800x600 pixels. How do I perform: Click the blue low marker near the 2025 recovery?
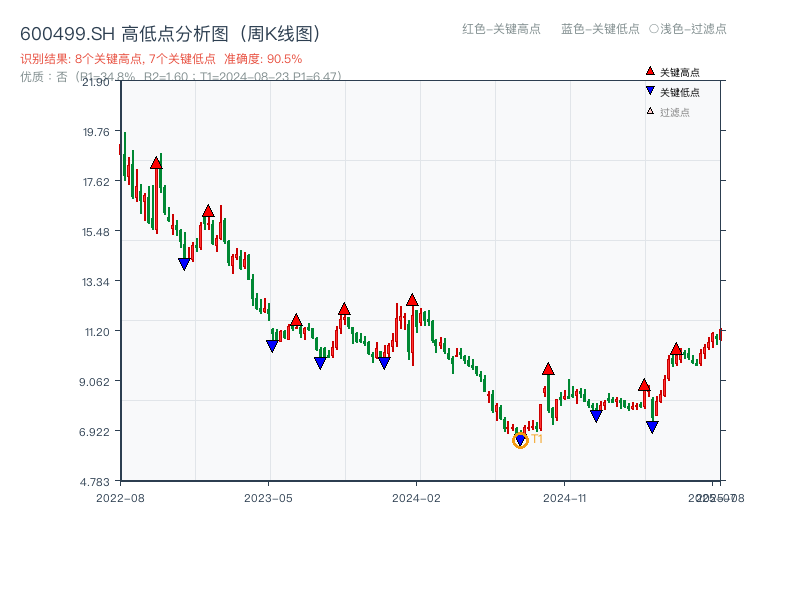(653, 426)
